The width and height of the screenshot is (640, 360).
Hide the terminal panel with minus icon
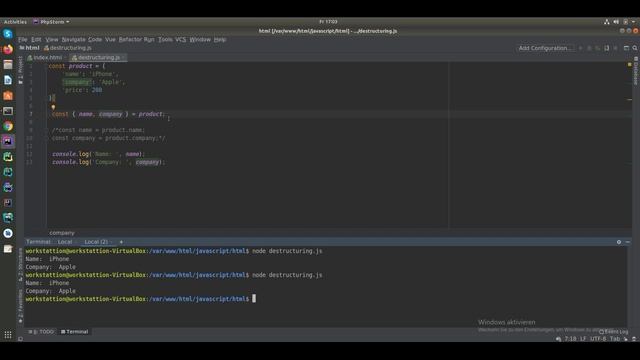pos(628,242)
